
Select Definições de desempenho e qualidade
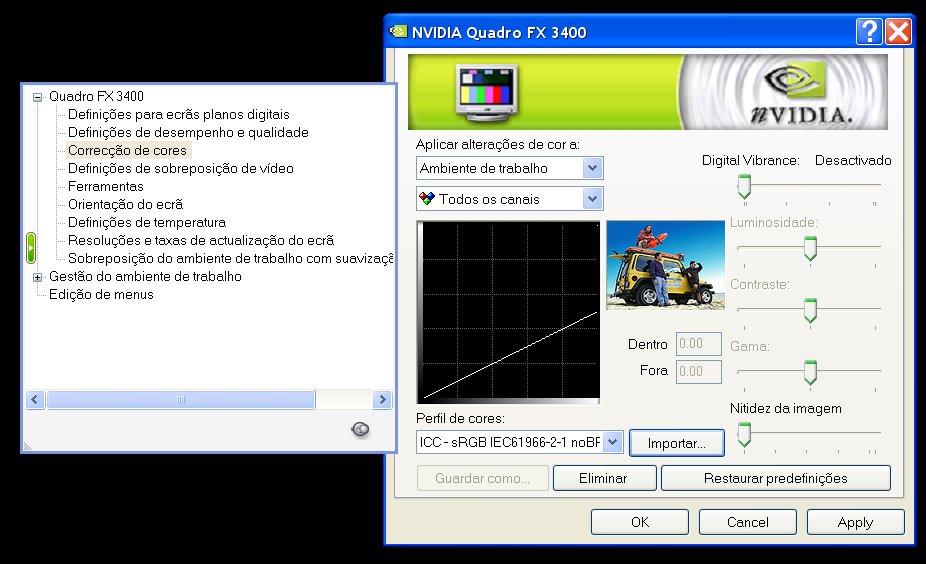click(188, 132)
